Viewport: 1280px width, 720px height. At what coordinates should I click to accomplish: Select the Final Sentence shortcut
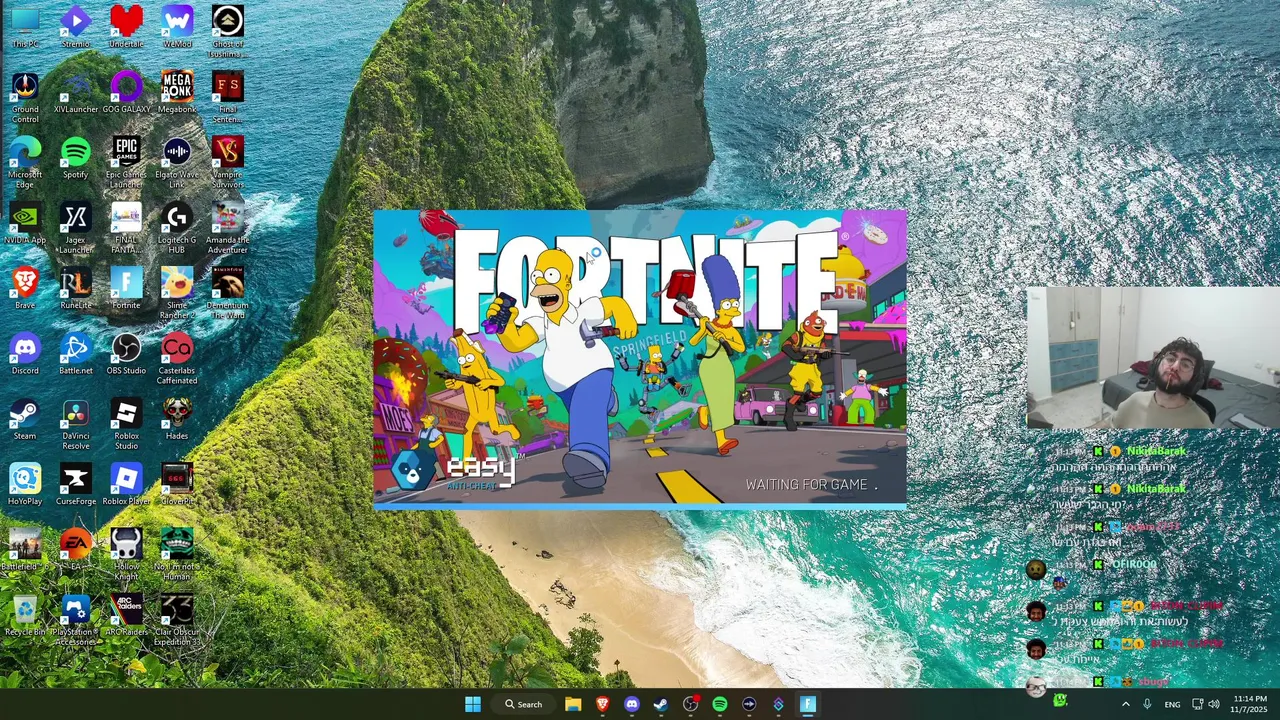227,98
